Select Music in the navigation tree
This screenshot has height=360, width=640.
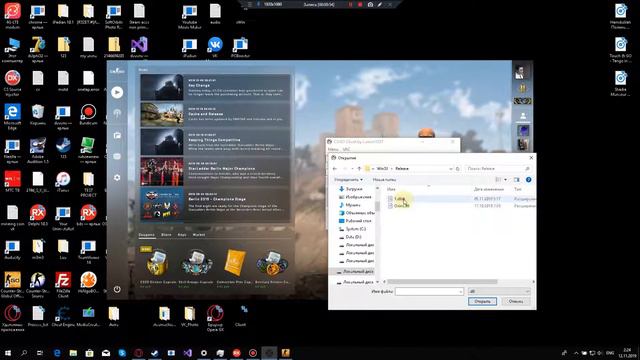pos(353,205)
